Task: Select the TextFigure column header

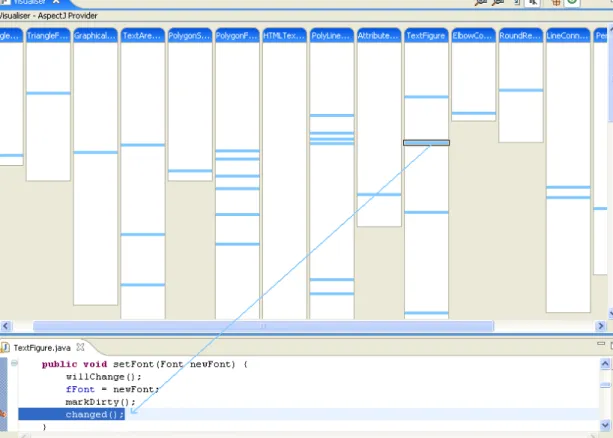Action: (x=427, y=36)
